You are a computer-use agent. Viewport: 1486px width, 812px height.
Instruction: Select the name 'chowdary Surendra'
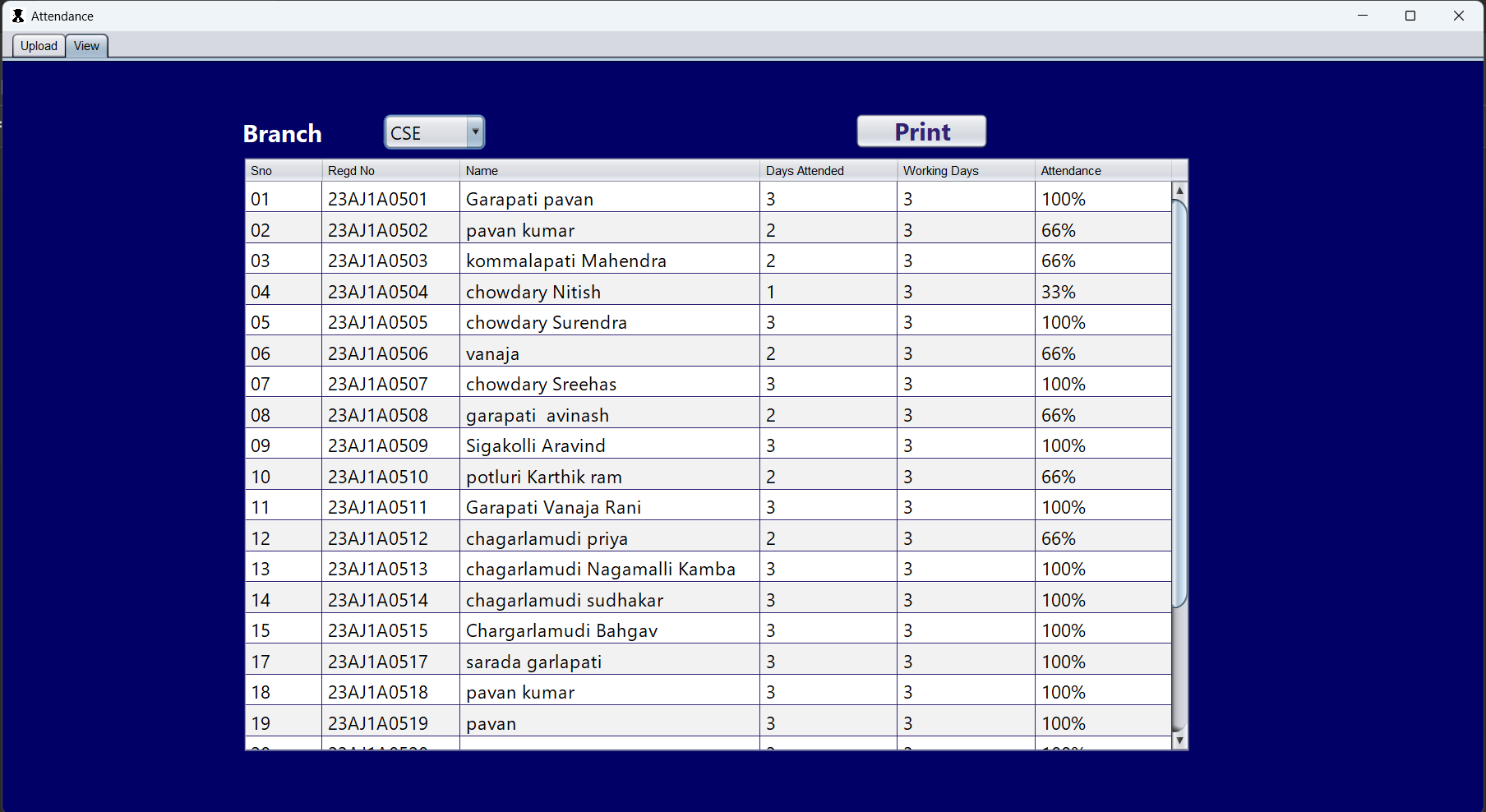[x=610, y=322]
